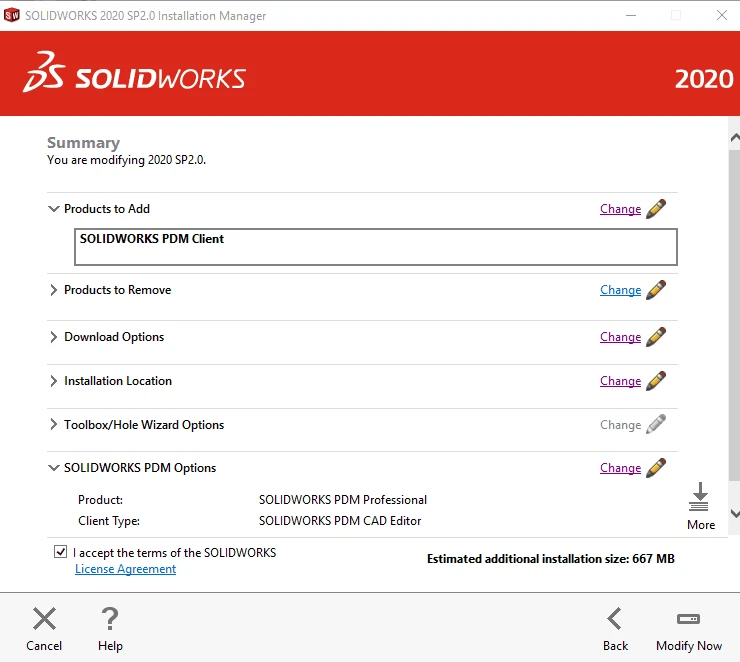
Task: Click the vertical scrollbar down arrow
Action: 733,513
